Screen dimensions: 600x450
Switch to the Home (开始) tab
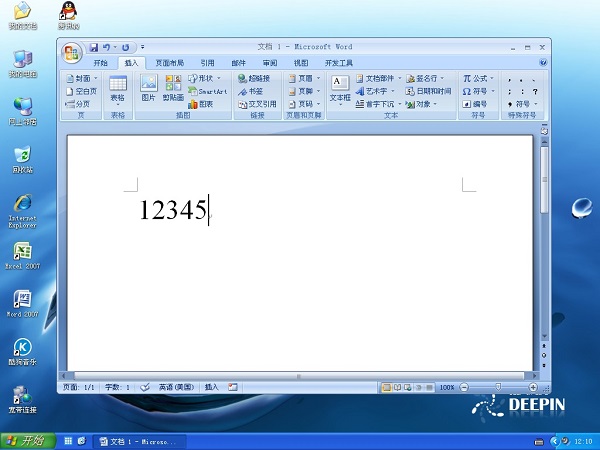tap(101, 63)
